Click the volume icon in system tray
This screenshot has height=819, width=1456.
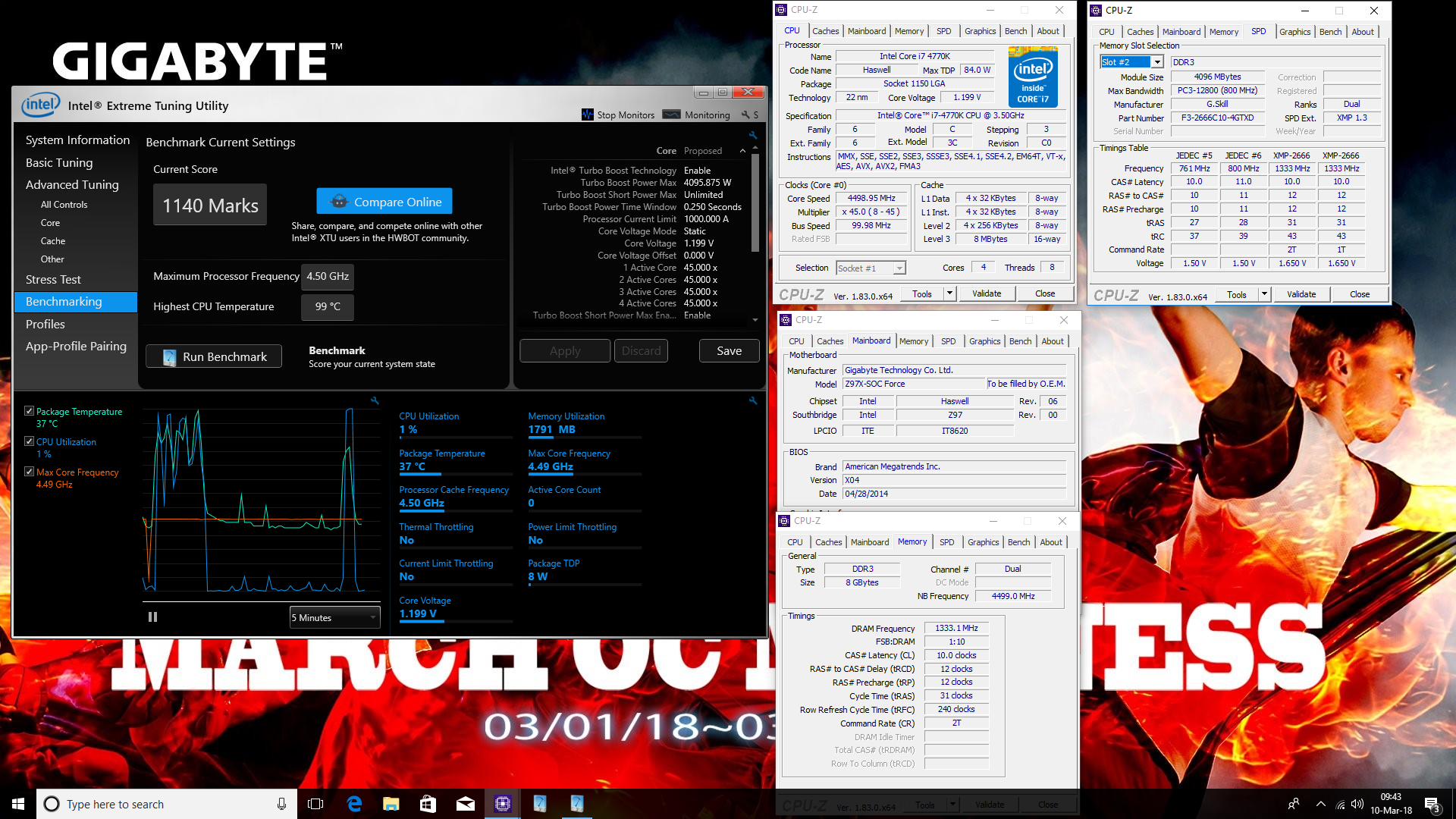click(x=1357, y=804)
